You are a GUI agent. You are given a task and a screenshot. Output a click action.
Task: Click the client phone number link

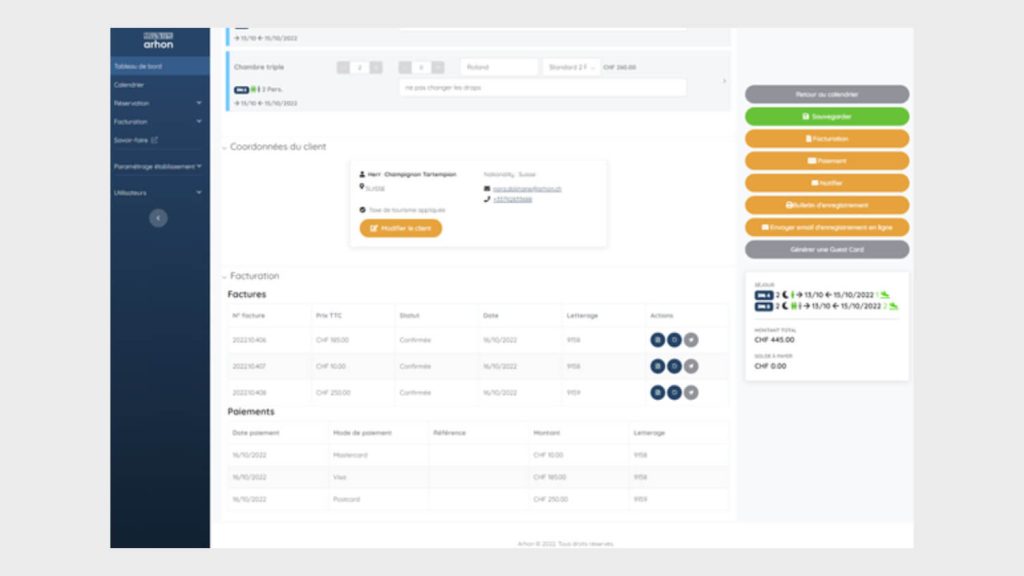[513, 199]
